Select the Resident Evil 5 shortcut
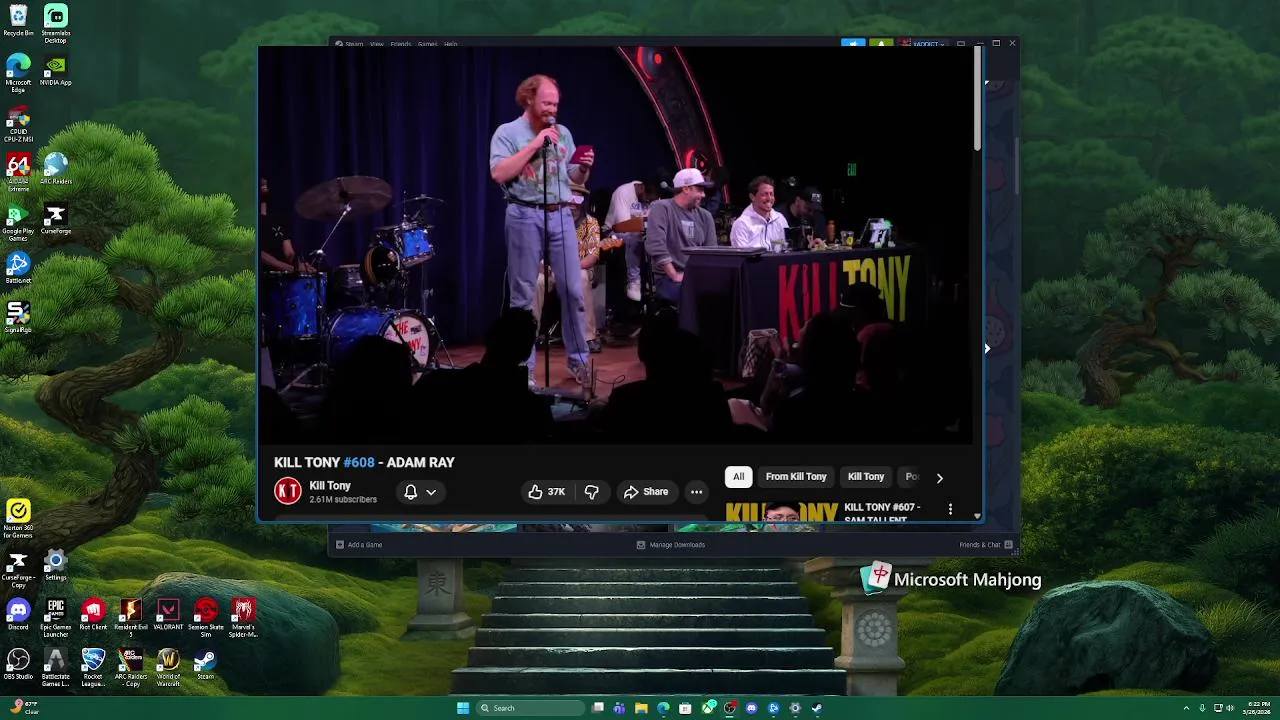 tap(131, 618)
